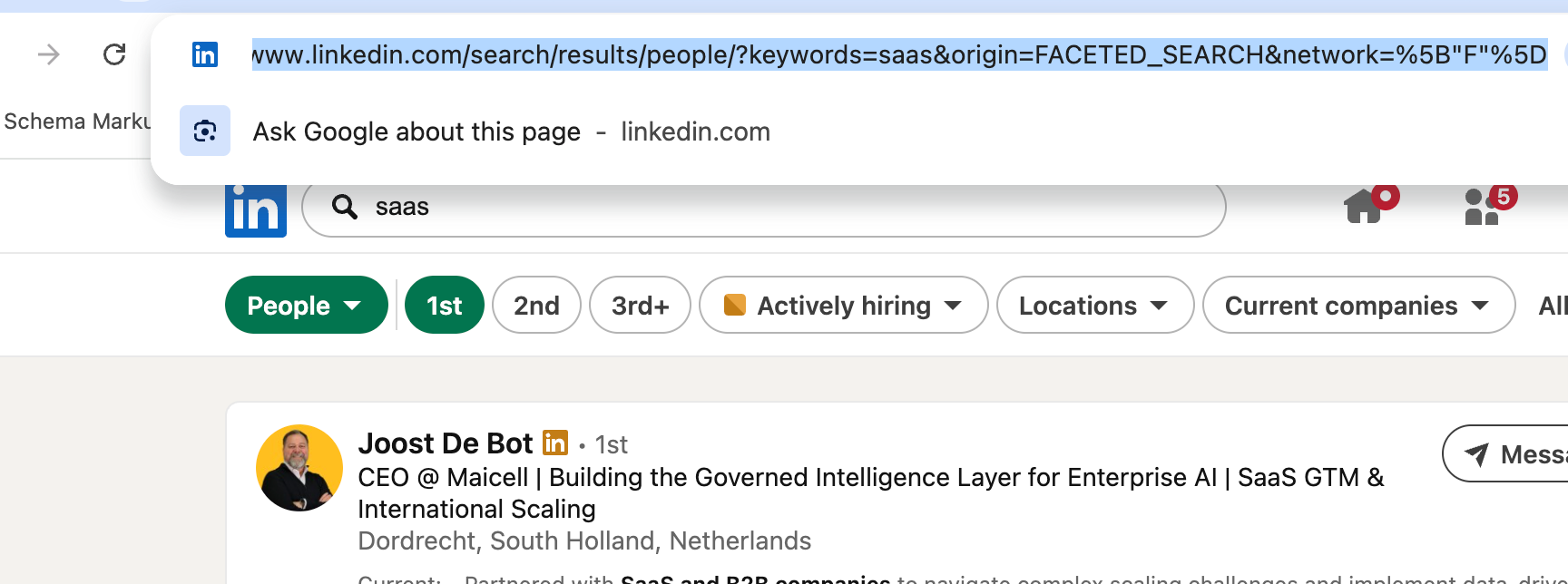Click the LinkedIn favicon in the address bar

click(205, 54)
